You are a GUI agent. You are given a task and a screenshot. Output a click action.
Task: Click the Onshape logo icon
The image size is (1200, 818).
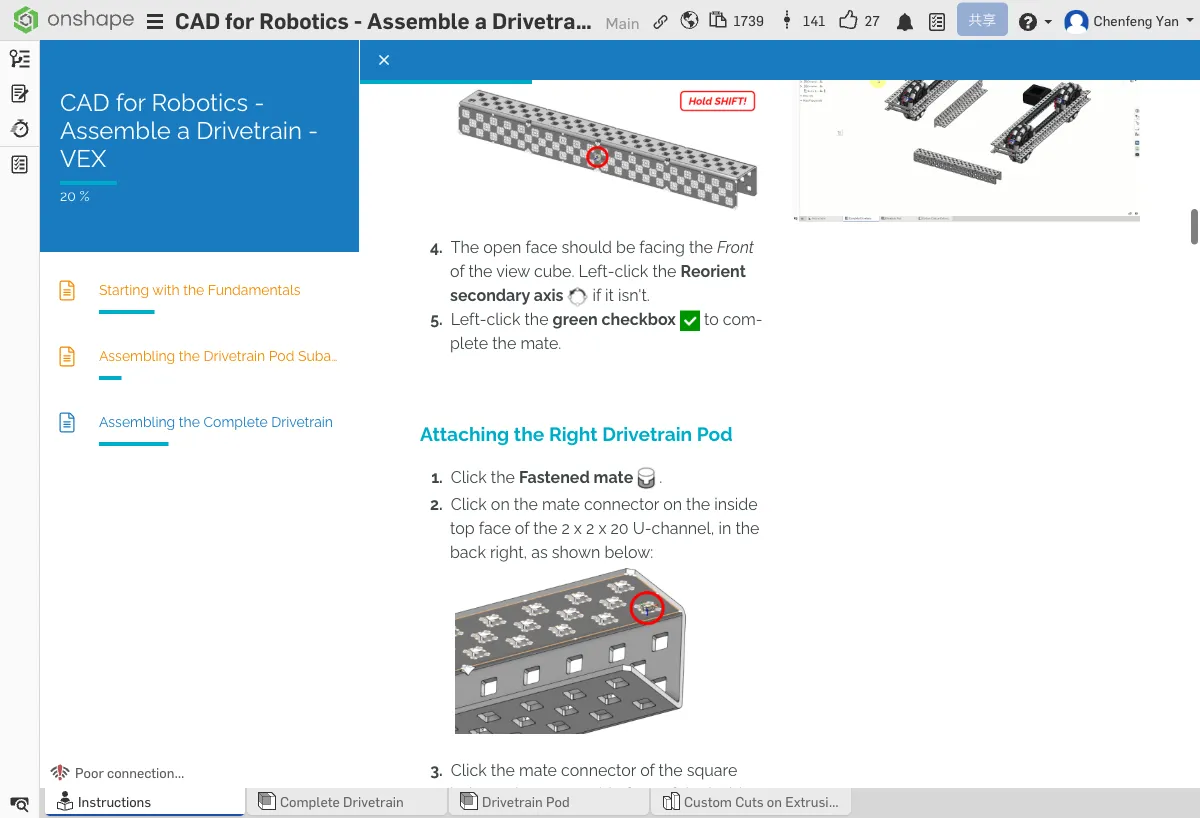point(25,21)
